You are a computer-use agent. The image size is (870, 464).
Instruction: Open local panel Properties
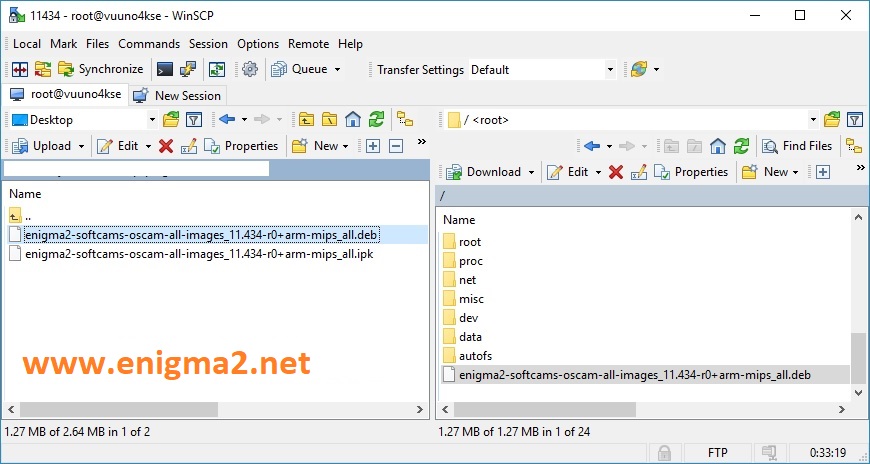[x=241, y=146]
